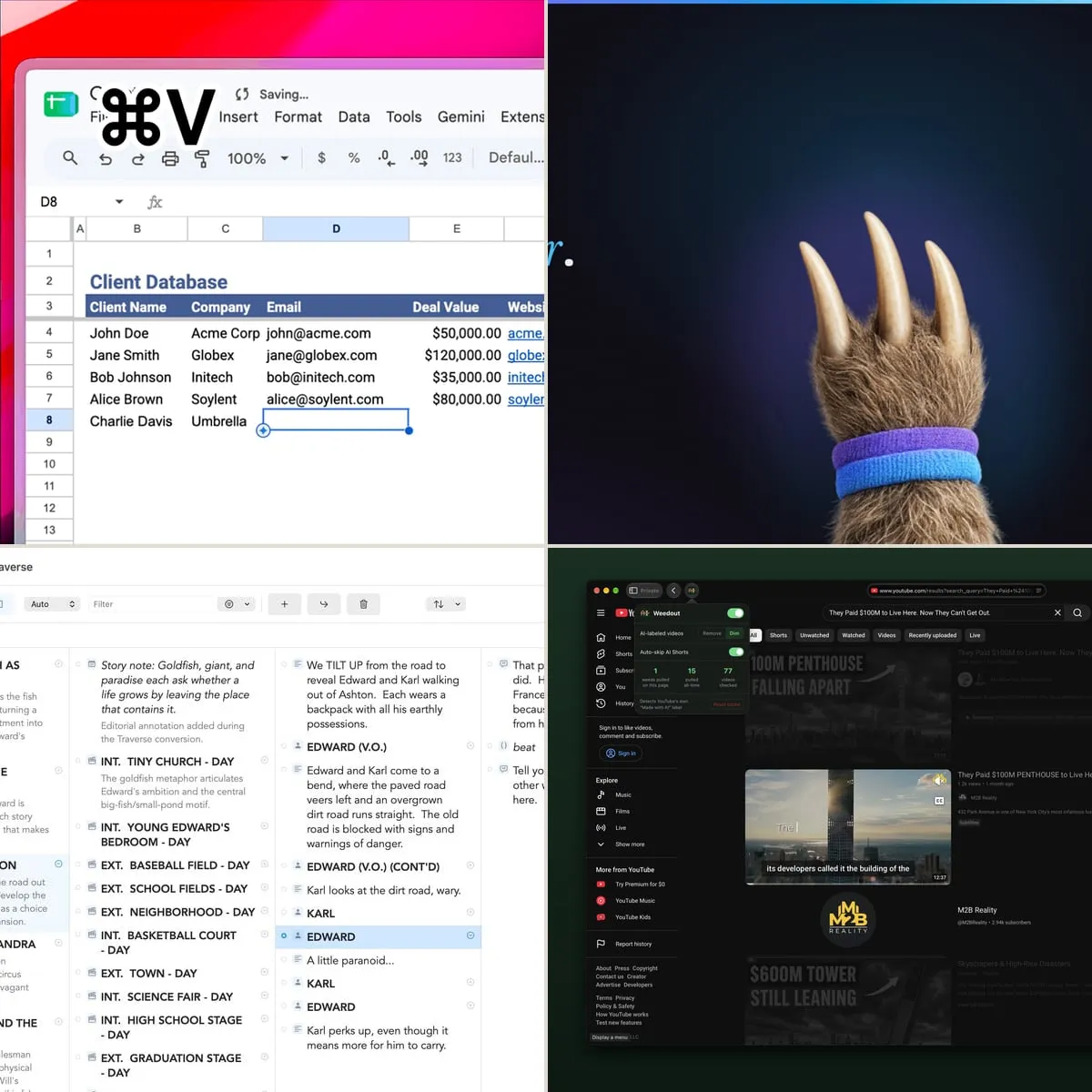Image resolution: width=1092 pixels, height=1092 pixels.
Task: Open History in YouTube sidebar
Action: [614, 703]
